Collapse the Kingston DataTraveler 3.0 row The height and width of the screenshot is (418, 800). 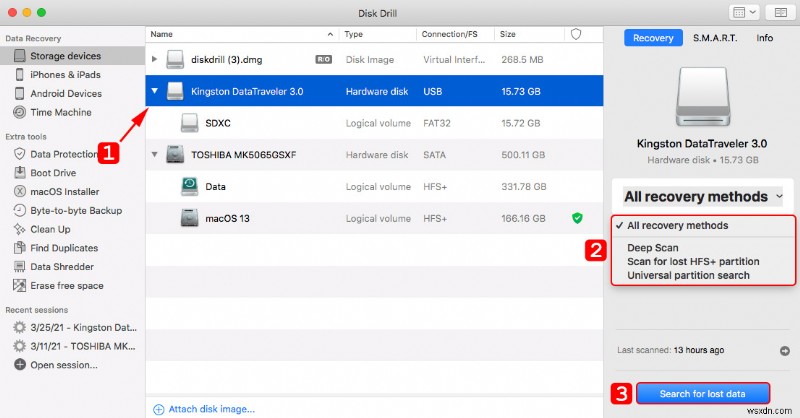(155, 91)
